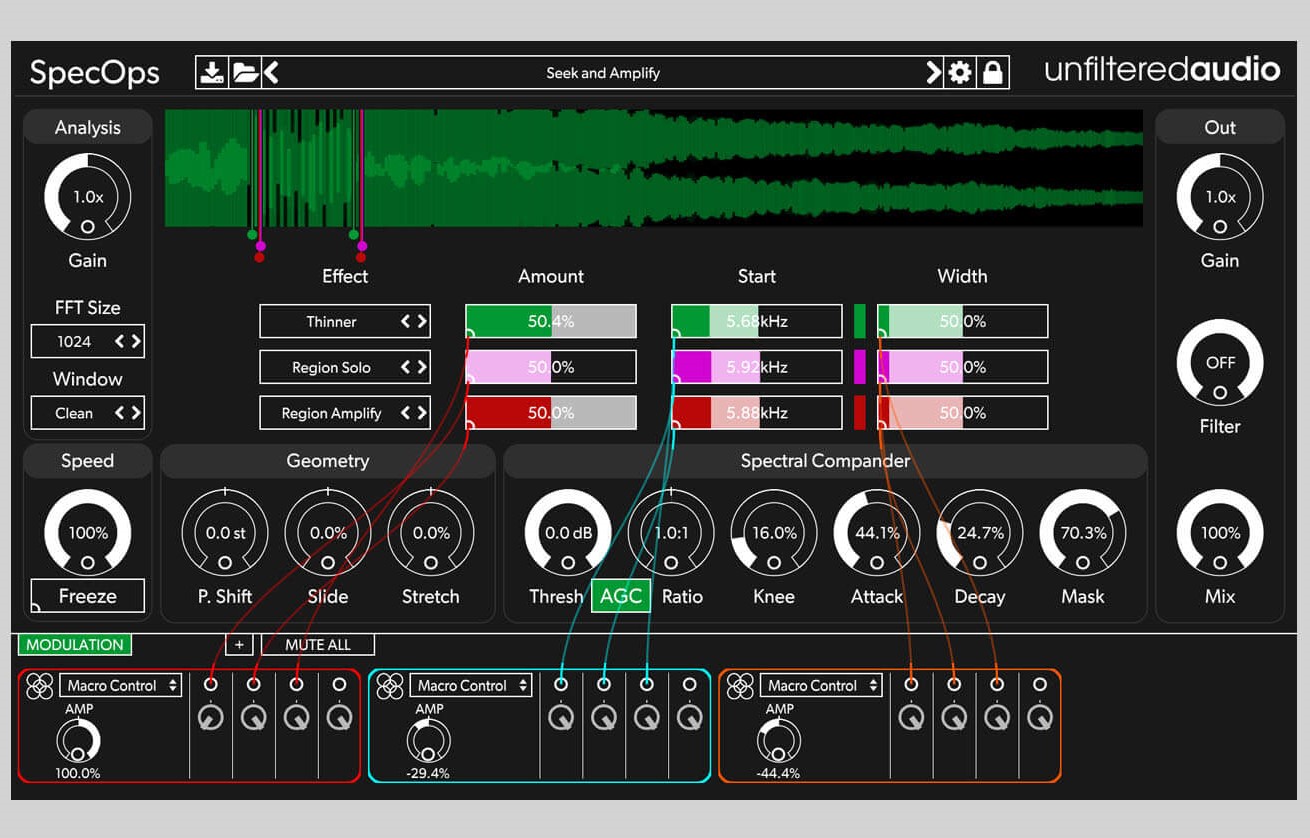
Task: Select next effect for Region Solo row
Action: (x=422, y=367)
